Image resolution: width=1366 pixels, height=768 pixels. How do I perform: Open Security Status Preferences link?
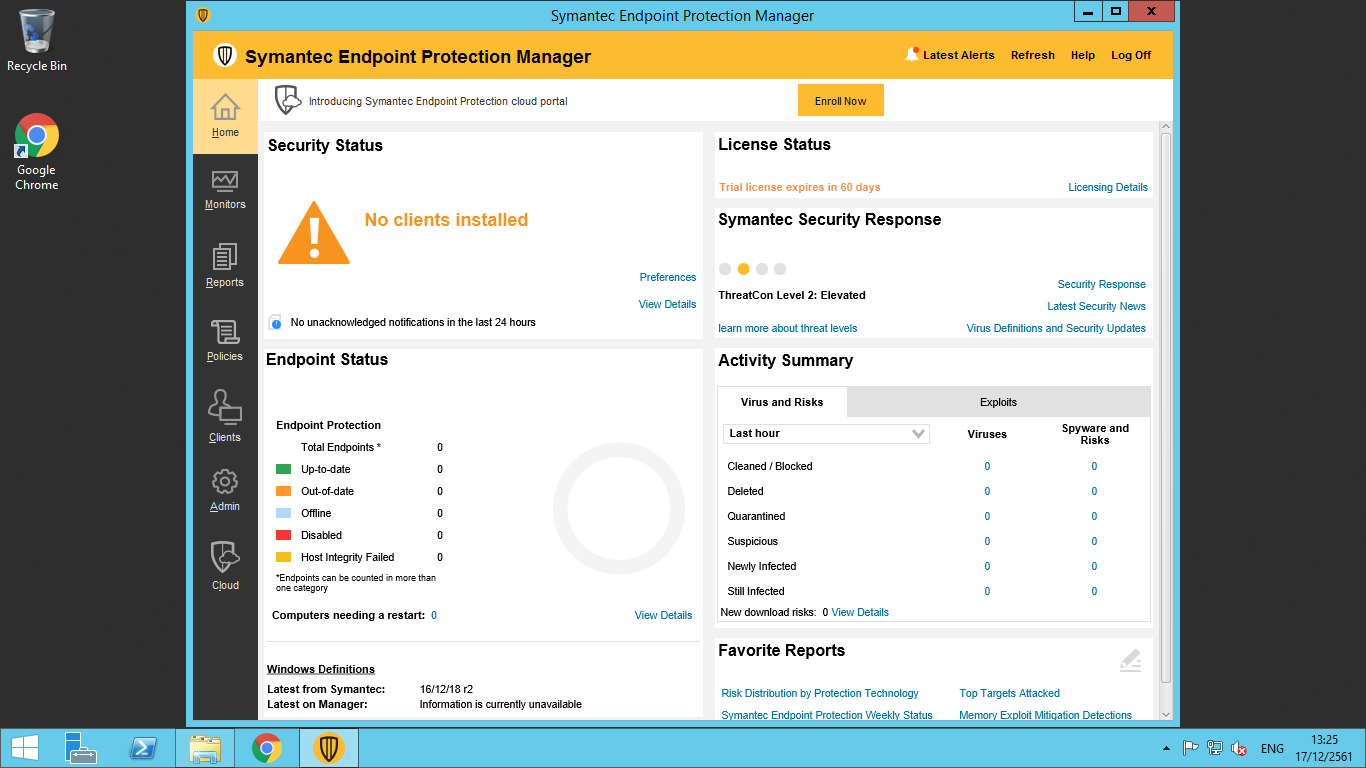(x=667, y=277)
